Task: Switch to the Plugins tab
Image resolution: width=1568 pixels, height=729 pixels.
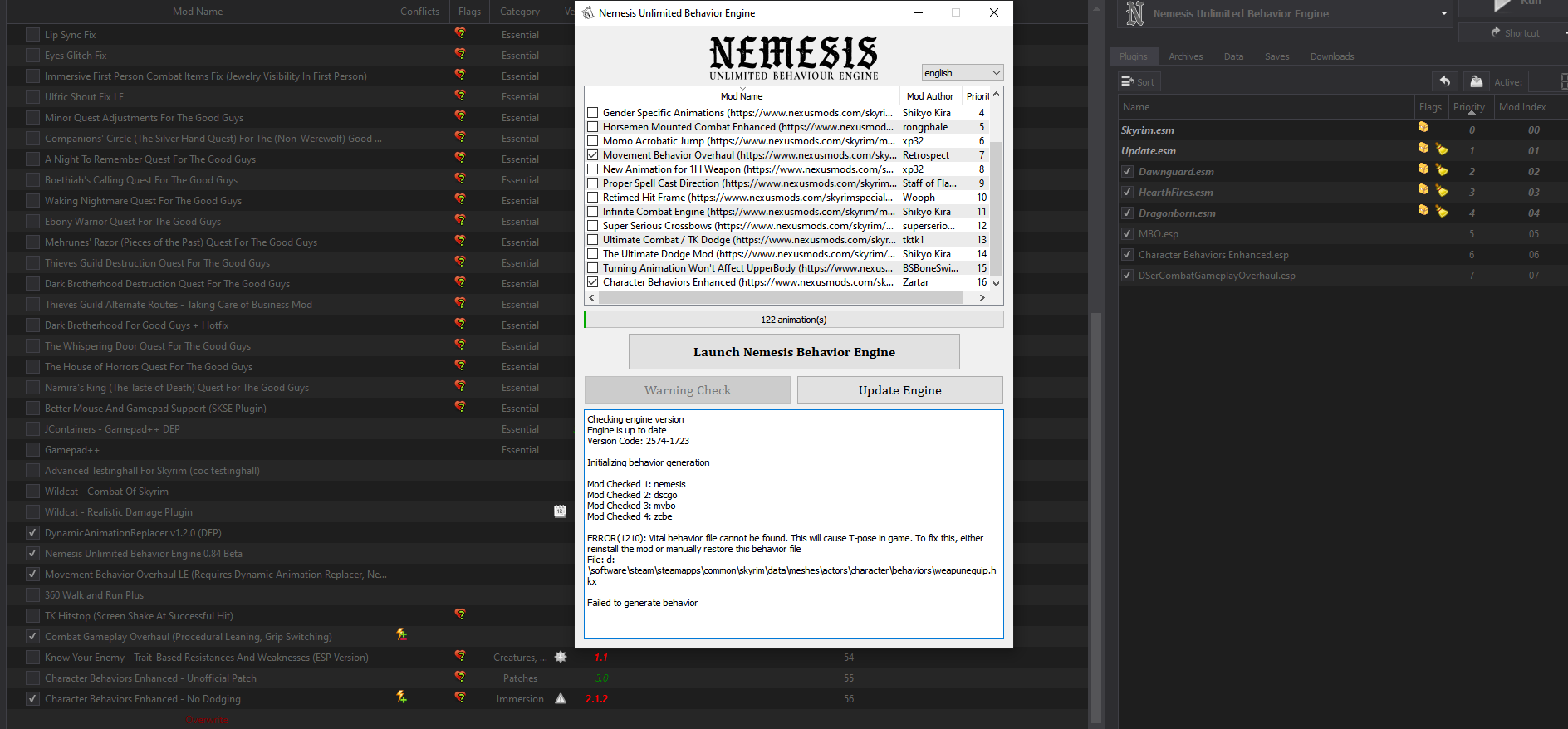Action: pyautogui.click(x=1133, y=56)
